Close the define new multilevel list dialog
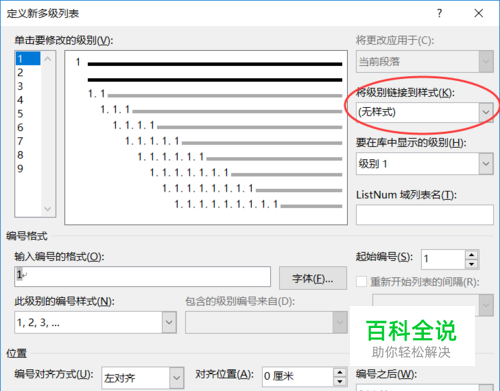The width and height of the screenshot is (500, 391). click(479, 13)
